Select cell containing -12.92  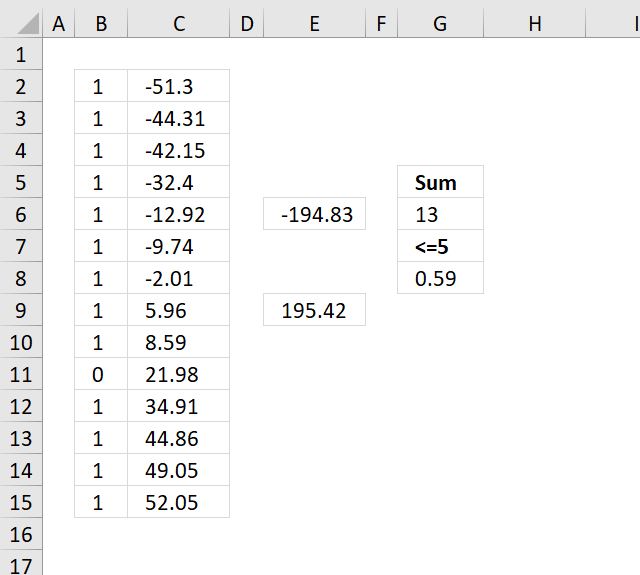[179, 214]
